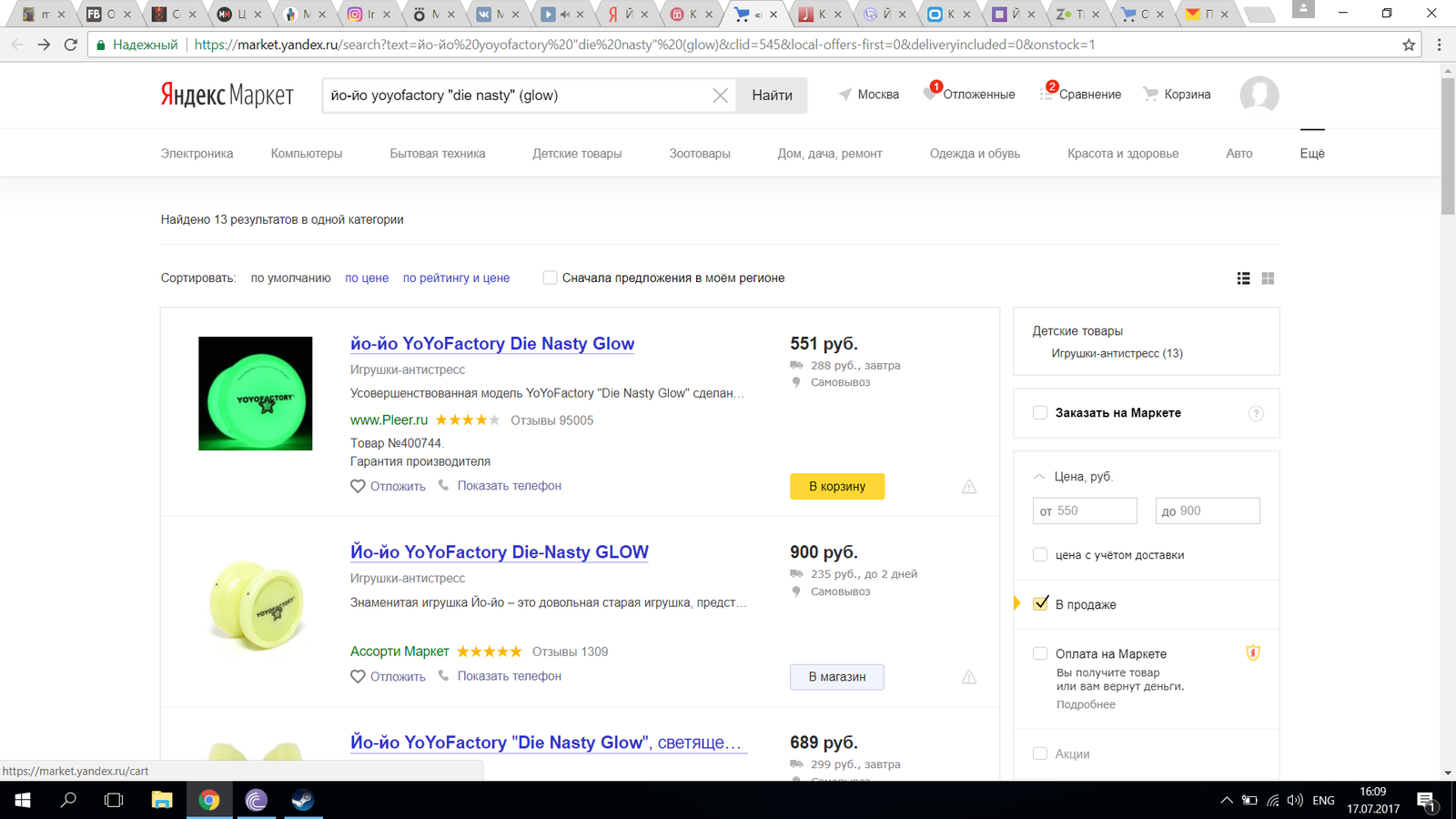Click the heart Отложить for Pleer.ru offer
The width and height of the screenshot is (1456, 819).
tap(358, 486)
